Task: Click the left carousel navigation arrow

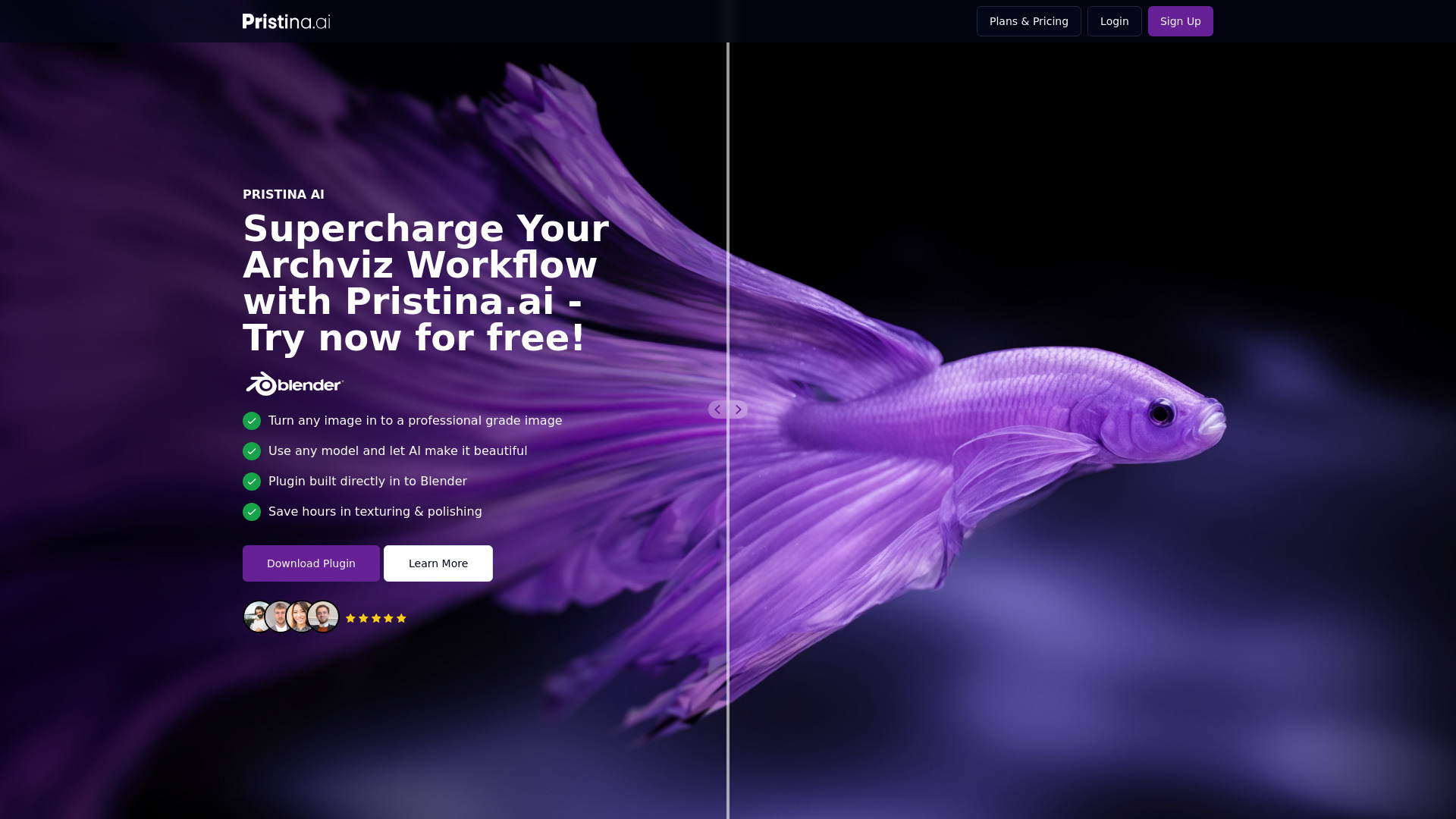Action: [x=718, y=410]
